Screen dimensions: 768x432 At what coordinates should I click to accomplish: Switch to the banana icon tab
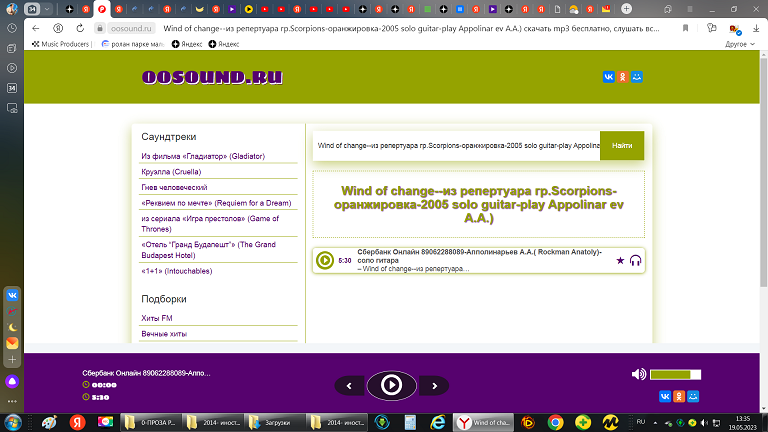click(199, 9)
